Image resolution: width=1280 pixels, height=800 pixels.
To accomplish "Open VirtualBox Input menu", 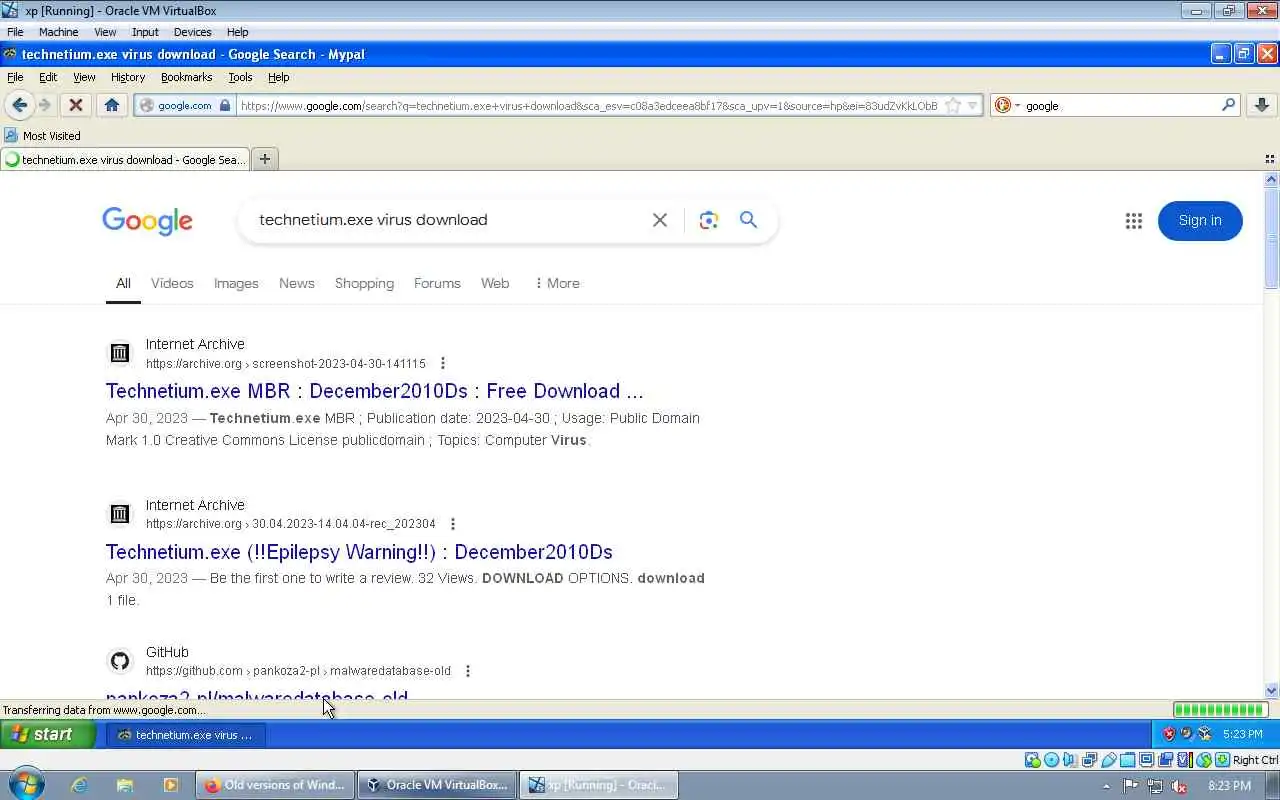I will [x=145, y=32].
